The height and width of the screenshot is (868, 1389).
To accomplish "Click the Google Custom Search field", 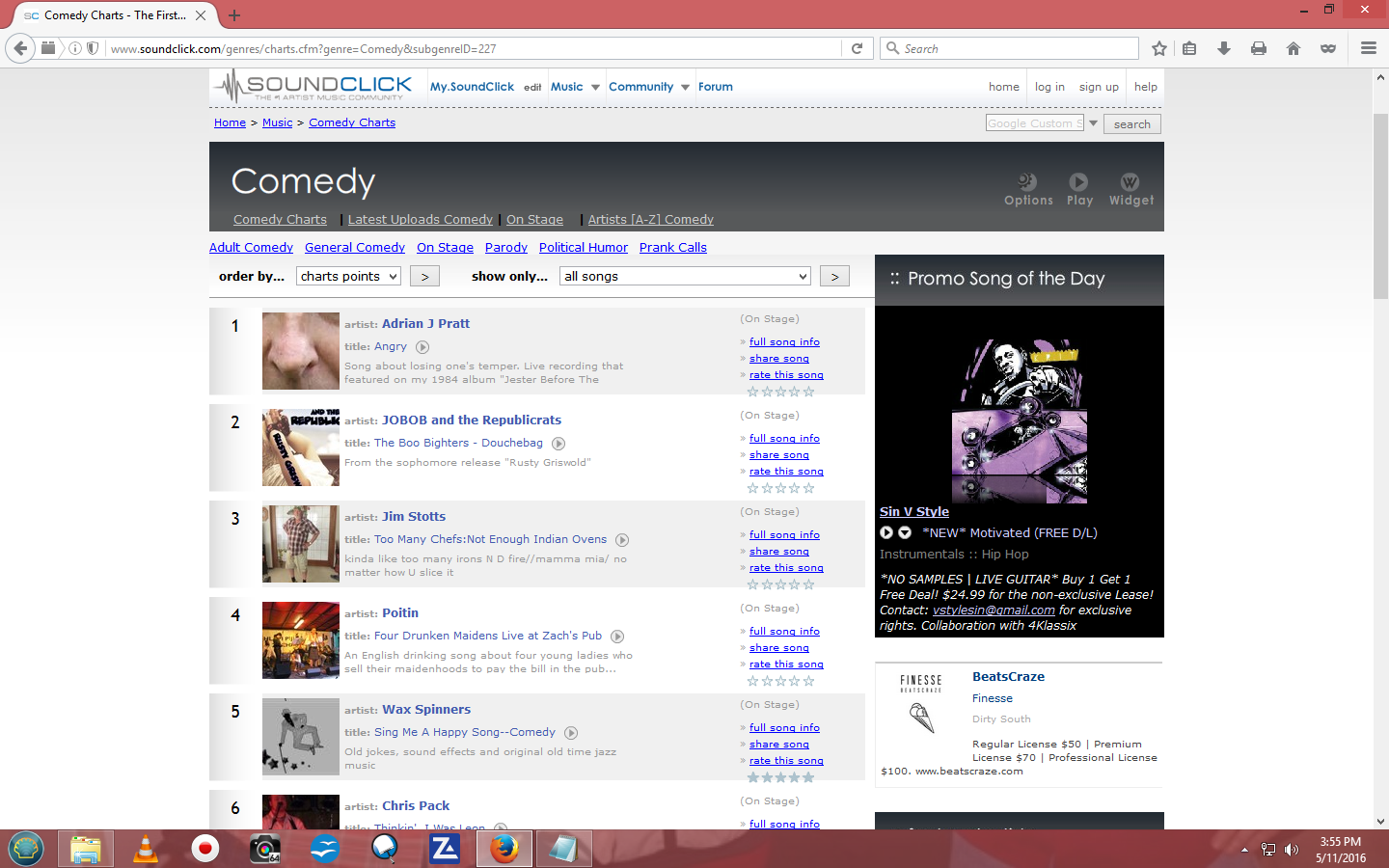I will point(1035,123).
